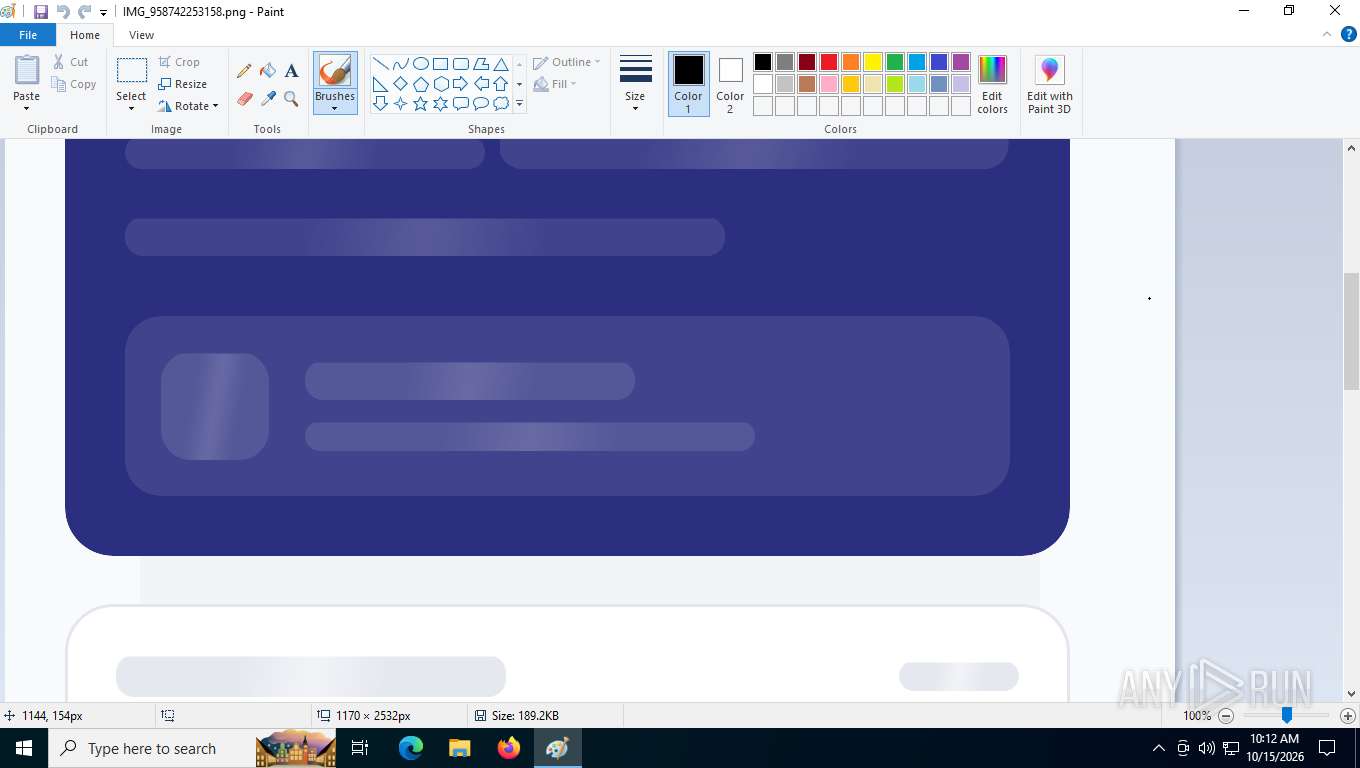Choose the five-point star shape
Screen dimensions: 1360x768
(420, 104)
